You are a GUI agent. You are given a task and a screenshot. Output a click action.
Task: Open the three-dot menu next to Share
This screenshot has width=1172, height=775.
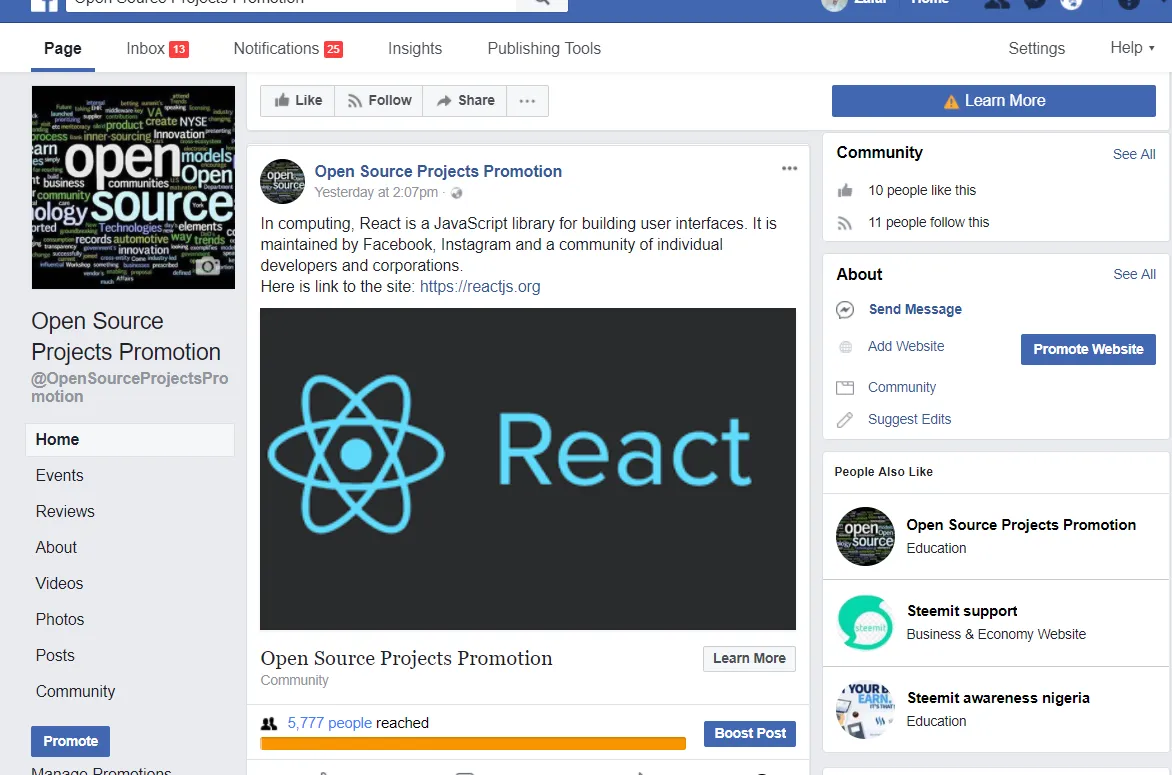pos(527,101)
